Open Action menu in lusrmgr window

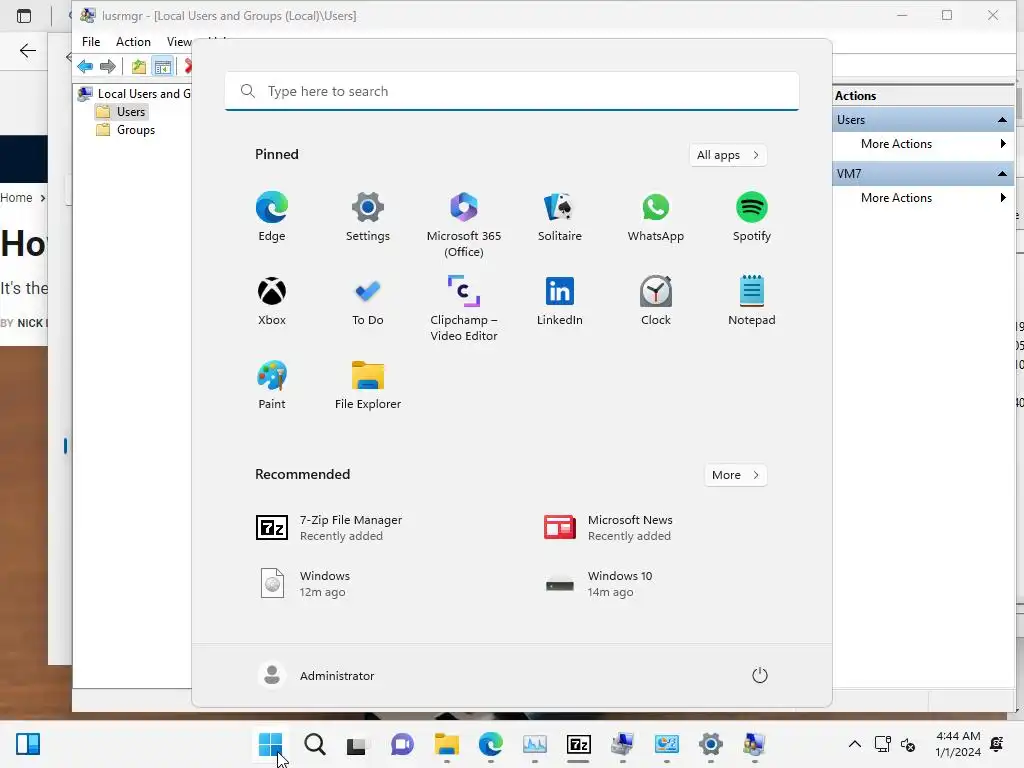133,42
